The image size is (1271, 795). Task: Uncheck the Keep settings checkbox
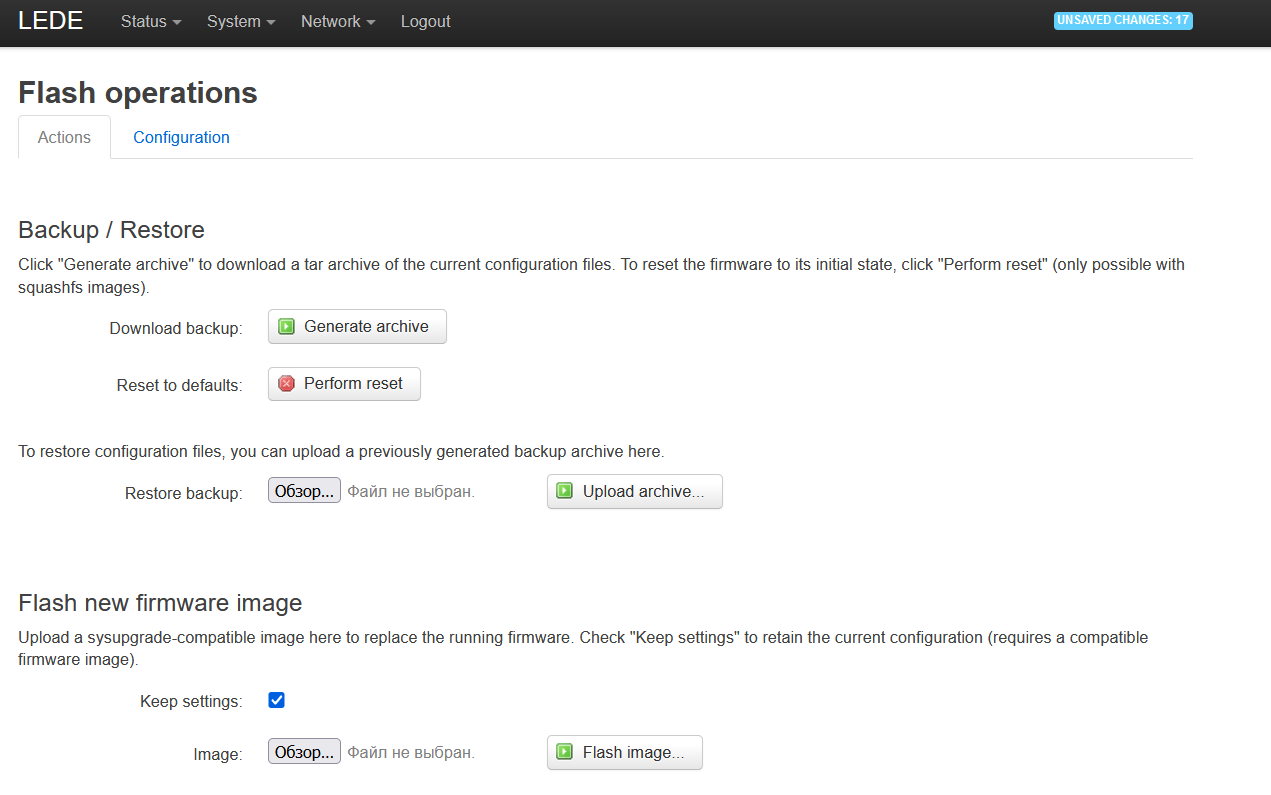point(277,700)
